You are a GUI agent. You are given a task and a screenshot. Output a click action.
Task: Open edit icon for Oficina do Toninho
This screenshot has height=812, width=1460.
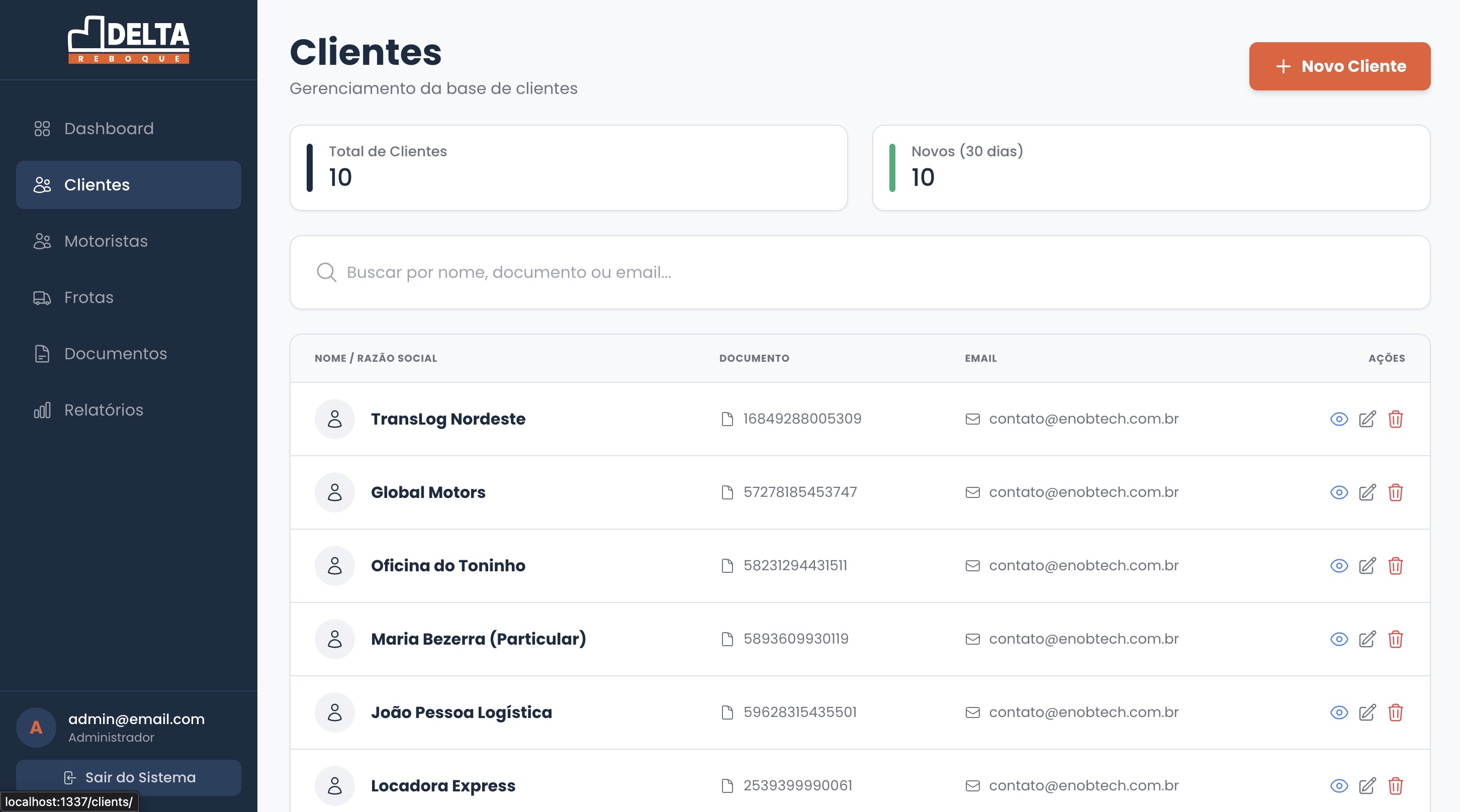coord(1367,565)
